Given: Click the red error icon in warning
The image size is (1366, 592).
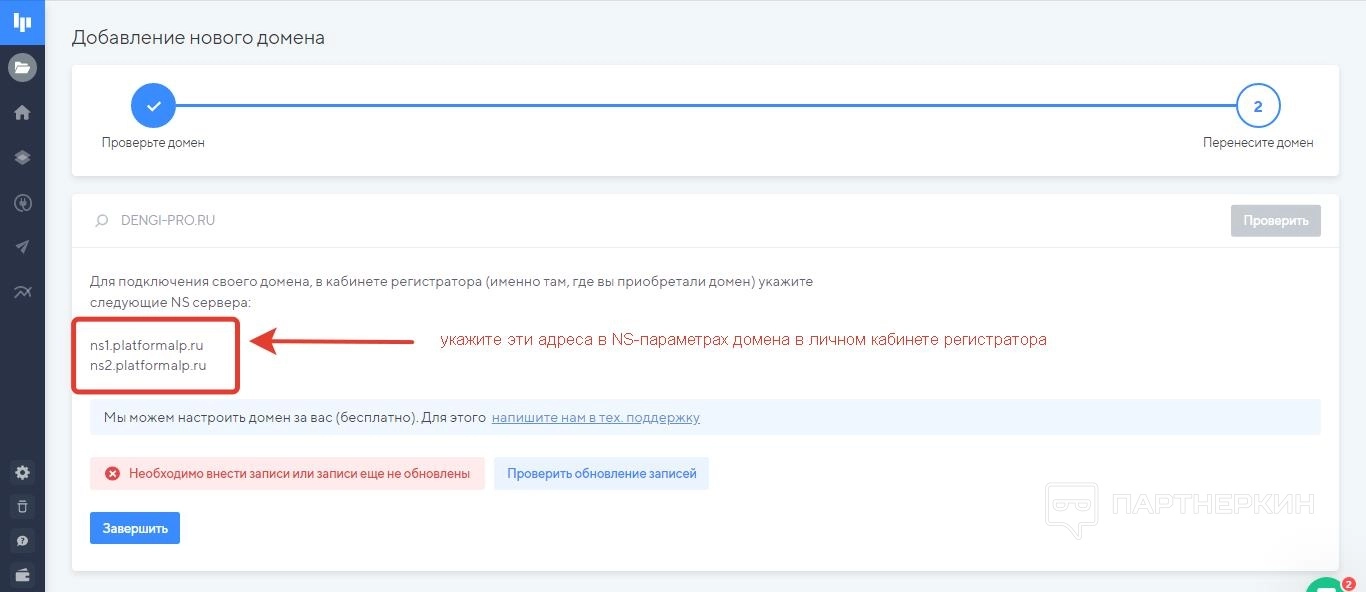Looking at the screenshot, I should [x=112, y=474].
